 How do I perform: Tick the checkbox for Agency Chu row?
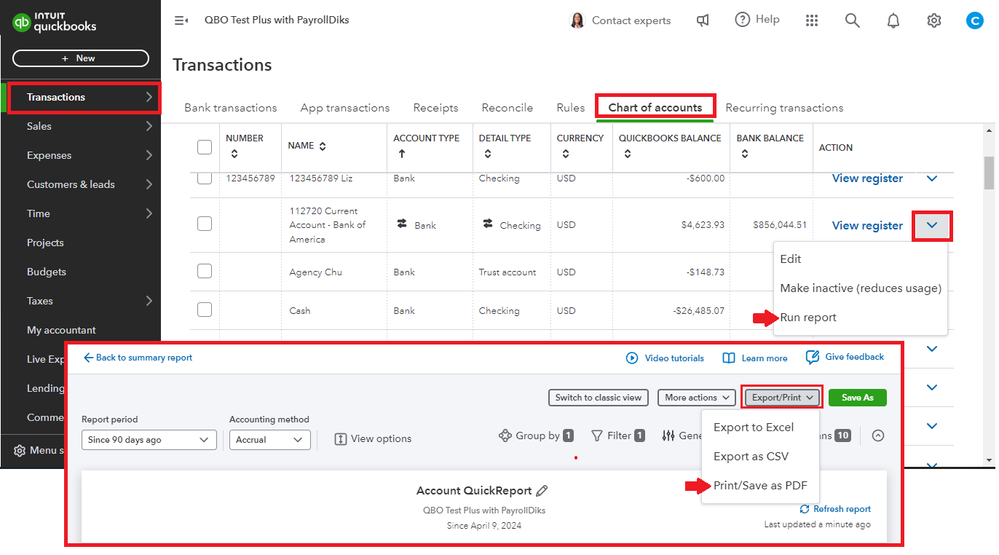pos(205,272)
